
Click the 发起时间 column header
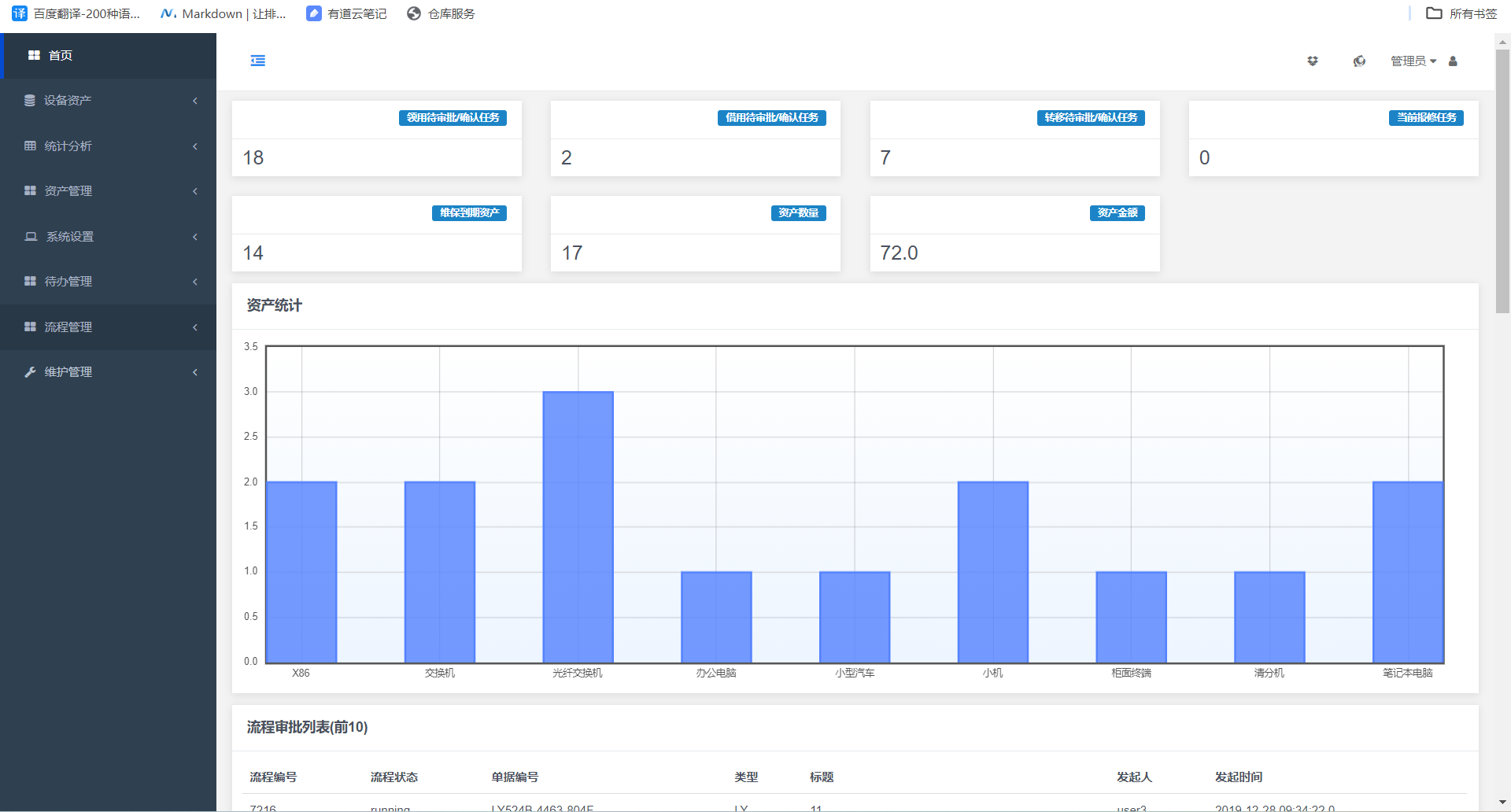[x=1239, y=777]
